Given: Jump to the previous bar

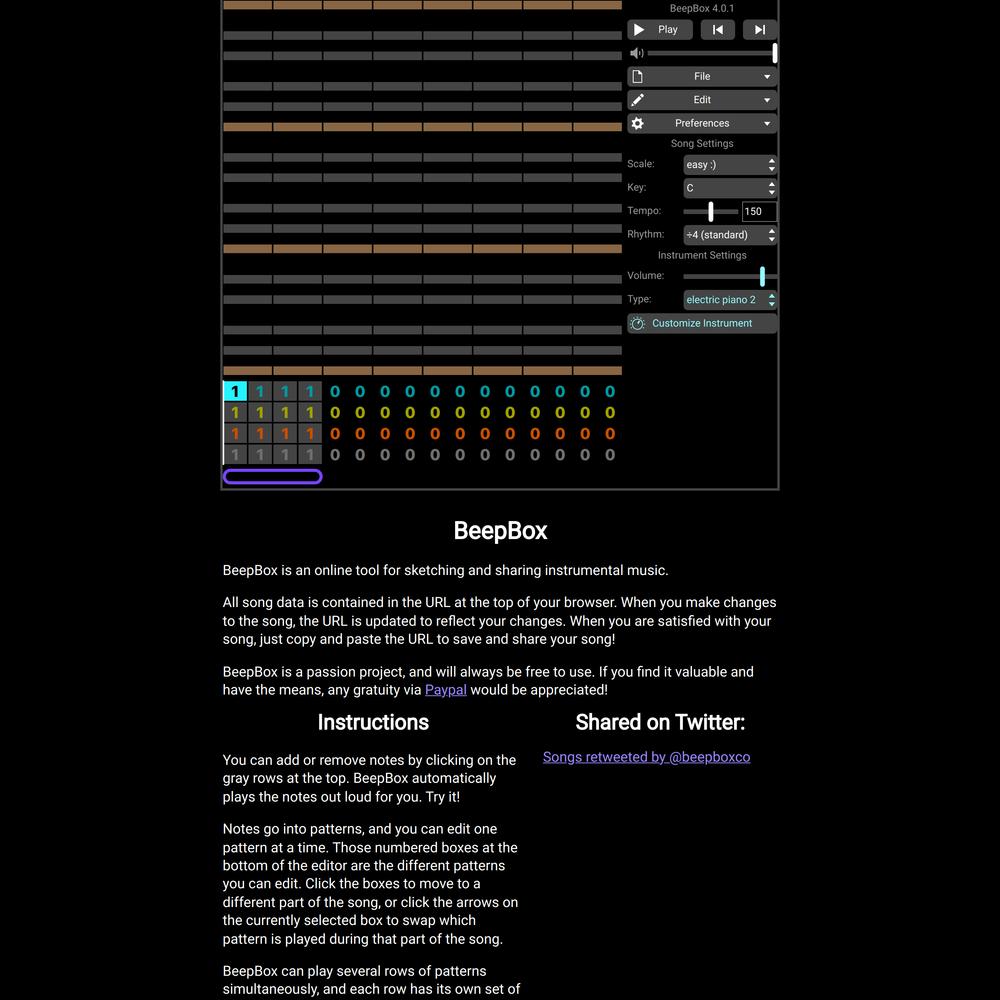Looking at the screenshot, I should [x=717, y=29].
